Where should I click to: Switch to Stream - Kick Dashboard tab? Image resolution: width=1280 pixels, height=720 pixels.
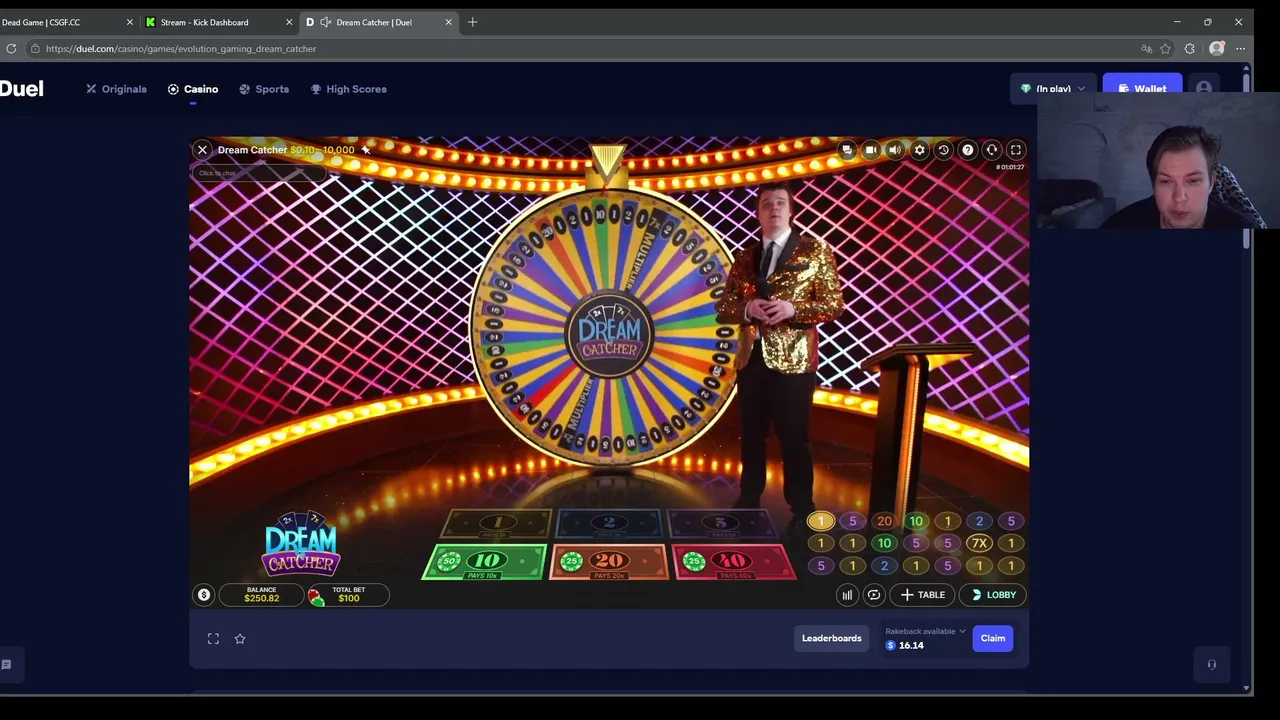219,22
